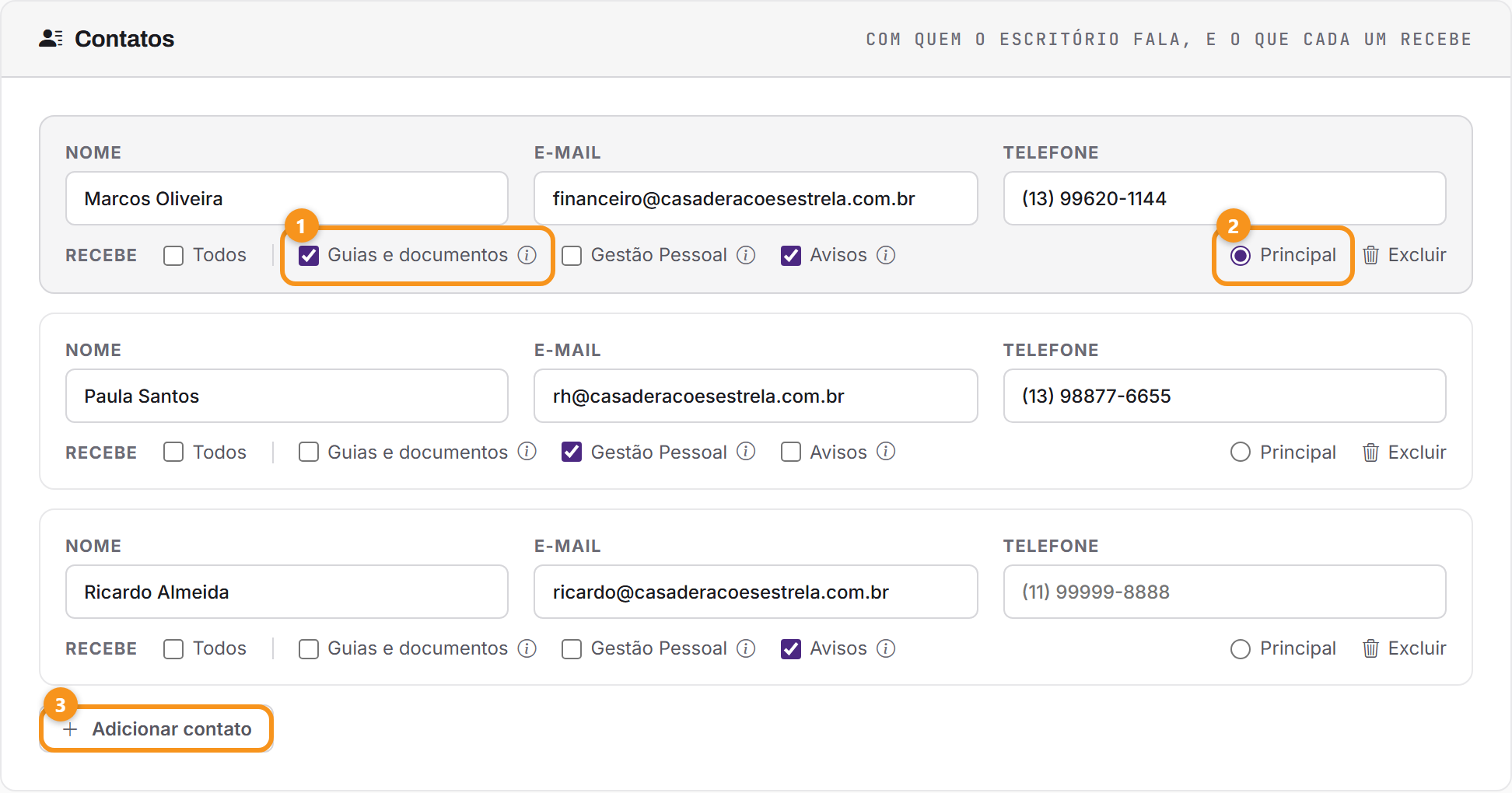Edit the email ricardo@casaderacoesestrela.com.br
The width and height of the screenshot is (1512, 793).
[756, 592]
